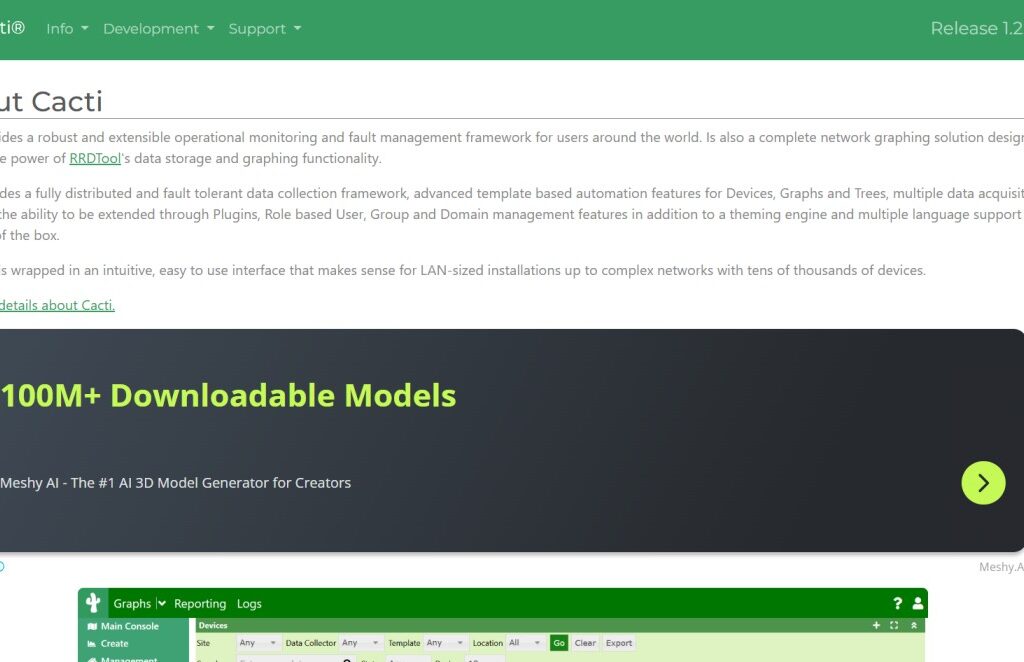This screenshot has width=1024, height=662.
Task: Click the fullscreen icon in Devices header
Action: [x=894, y=625]
